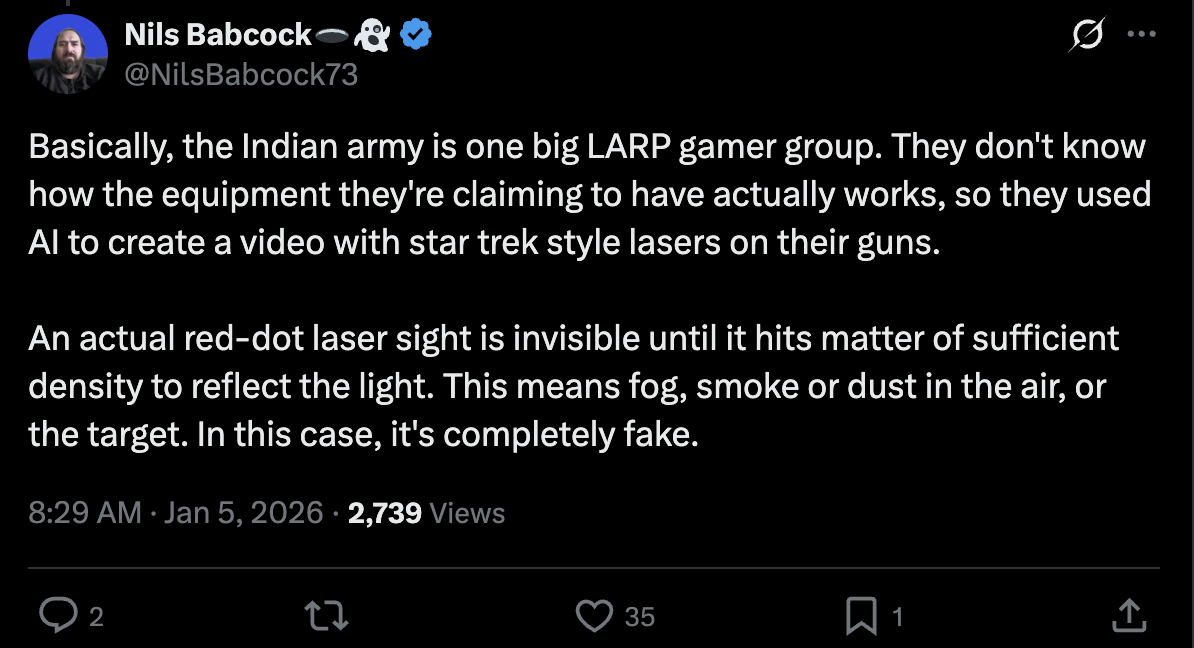This screenshot has width=1194, height=648.
Task: Click the Jan 5, 2026 date
Action: pyautogui.click(x=243, y=513)
